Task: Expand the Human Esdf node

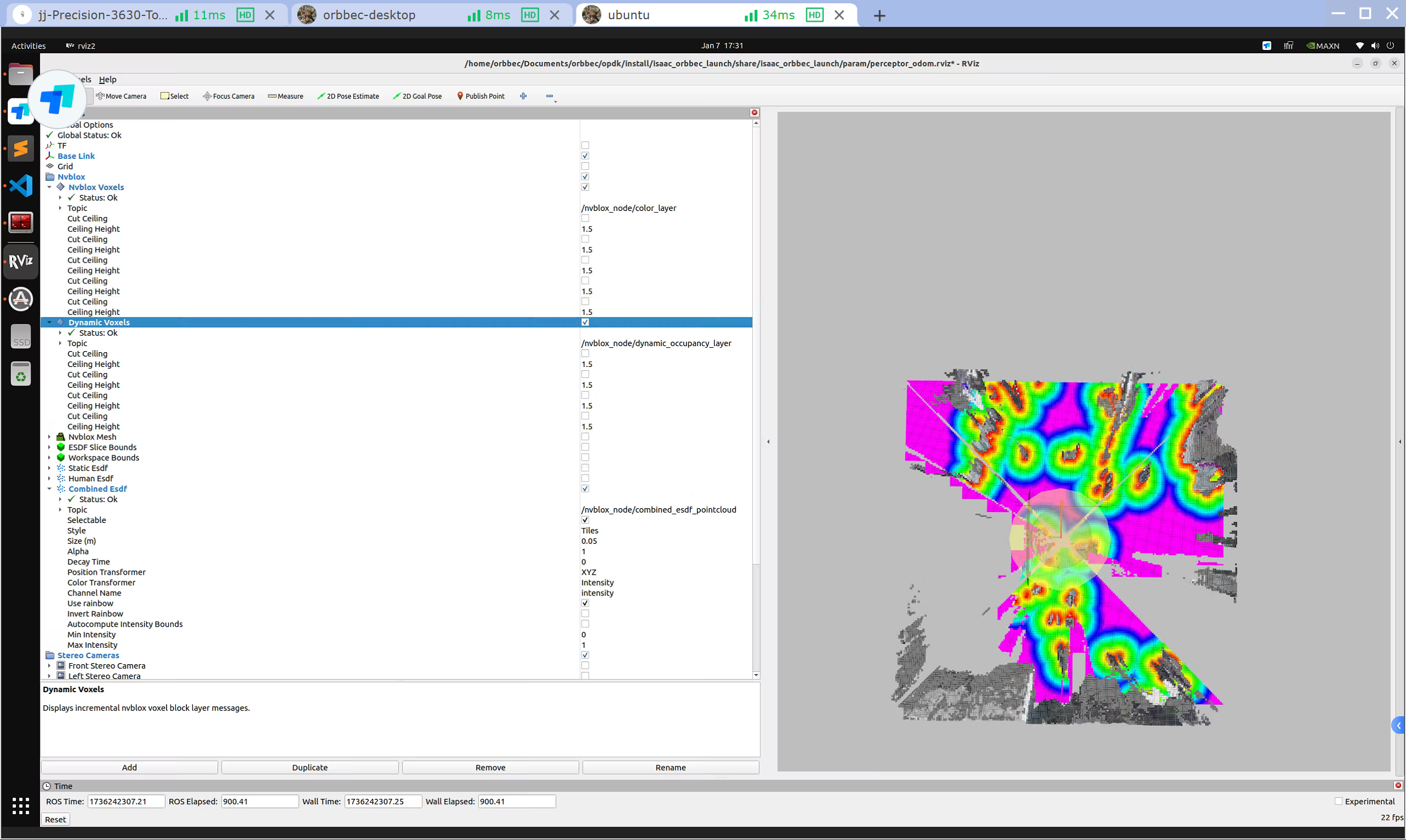Action: point(49,479)
